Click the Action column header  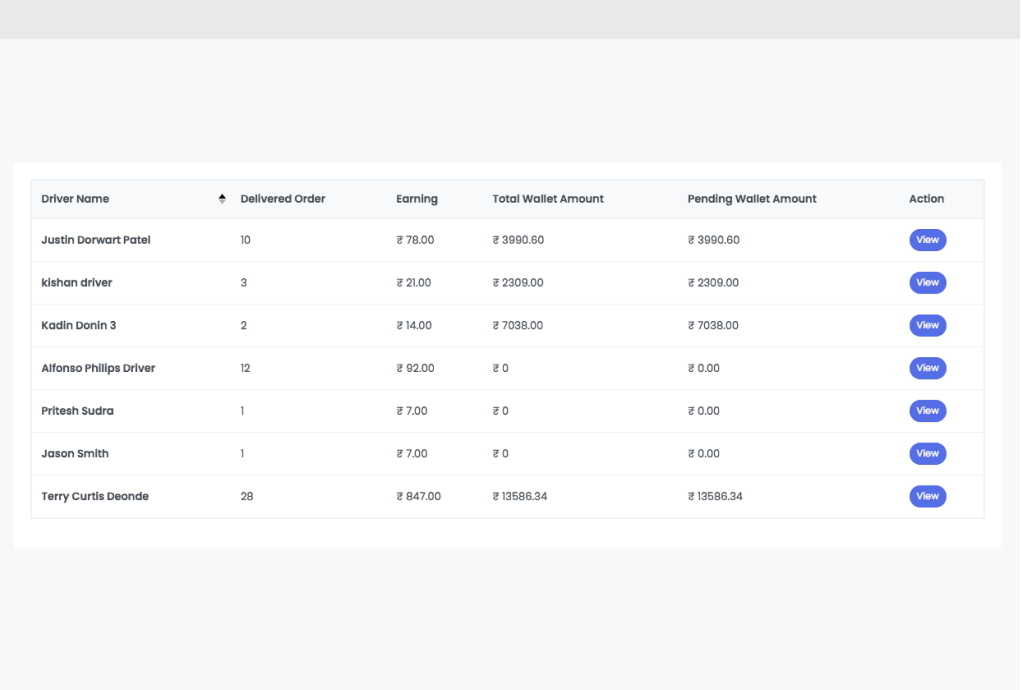927,199
